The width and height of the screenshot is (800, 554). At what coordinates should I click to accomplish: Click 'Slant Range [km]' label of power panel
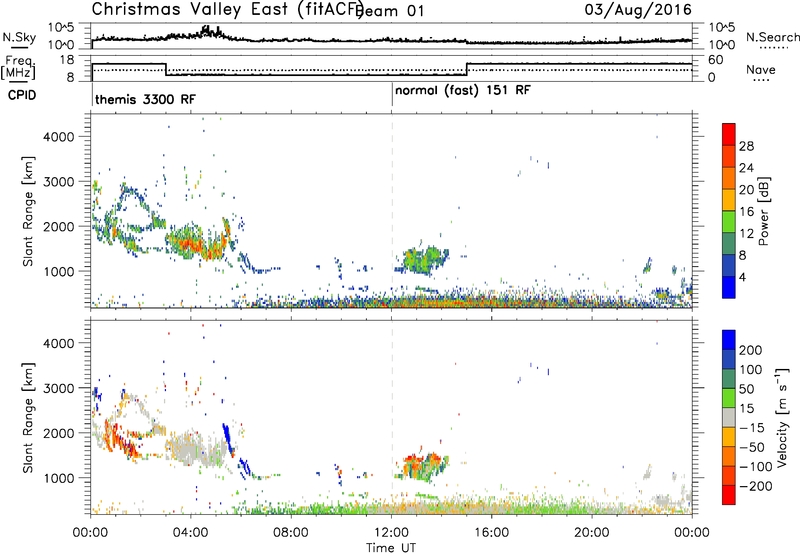click(x=28, y=211)
